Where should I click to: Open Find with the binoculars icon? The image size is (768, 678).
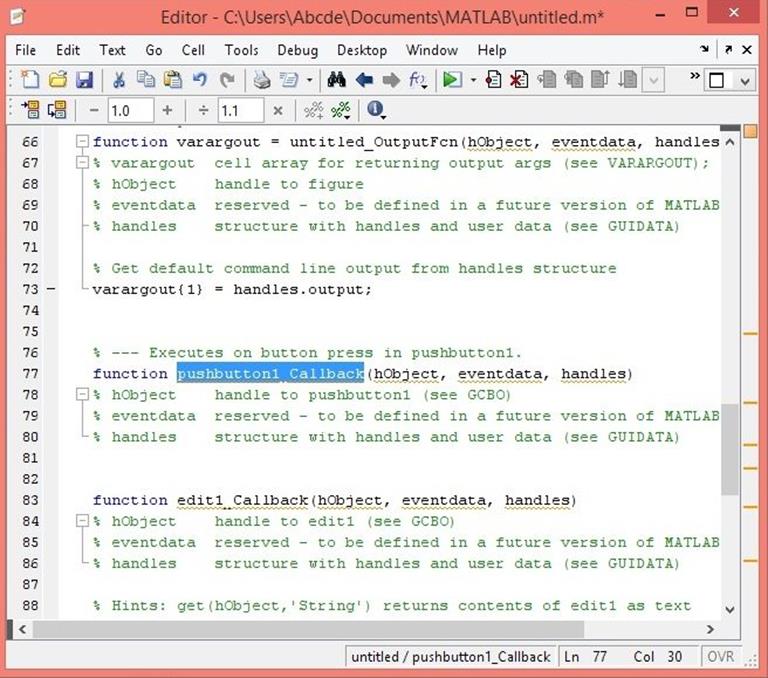pyautogui.click(x=336, y=80)
